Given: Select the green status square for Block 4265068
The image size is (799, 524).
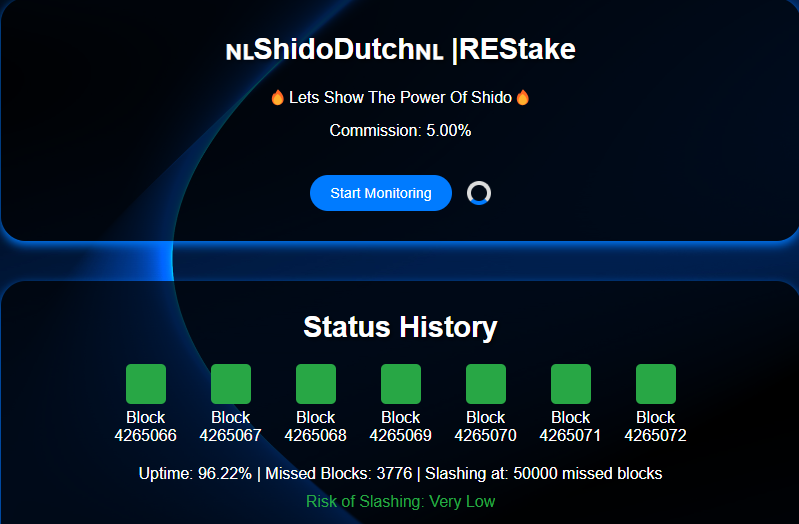Looking at the screenshot, I should point(316,384).
